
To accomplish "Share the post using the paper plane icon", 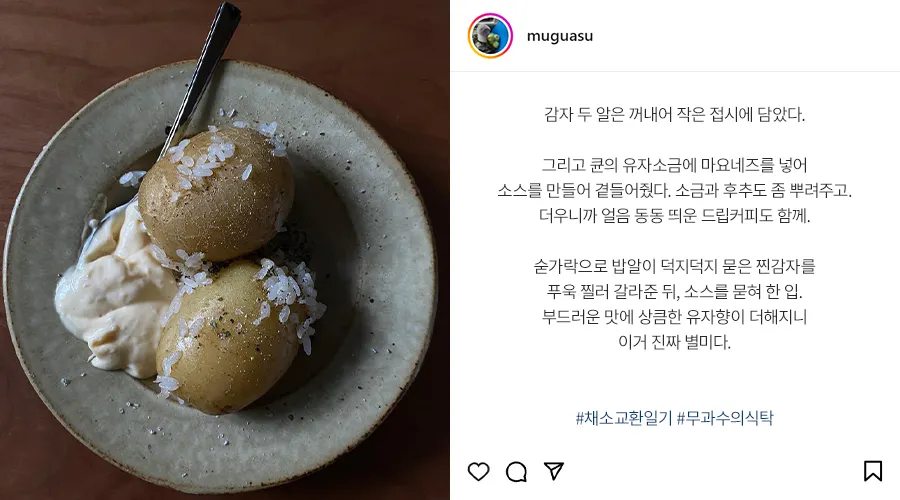I will (554, 471).
